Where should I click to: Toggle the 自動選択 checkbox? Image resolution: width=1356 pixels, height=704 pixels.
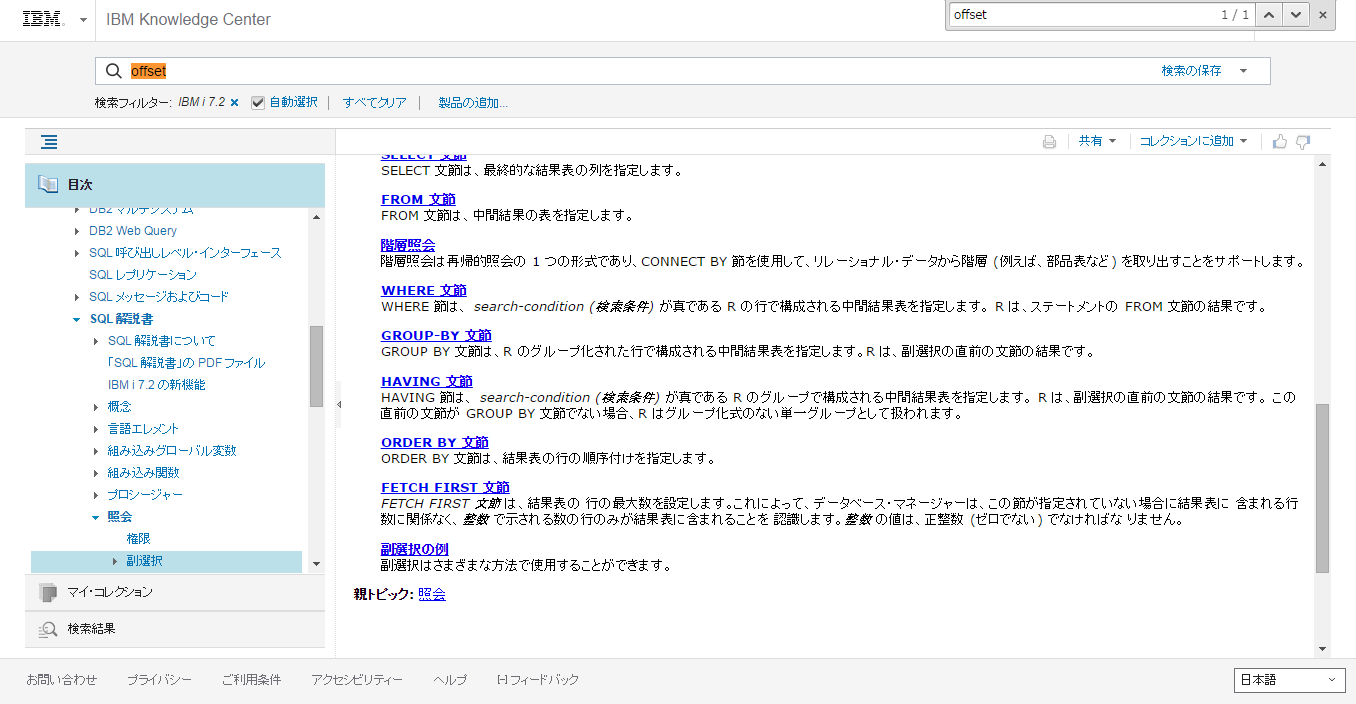coord(258,102)
